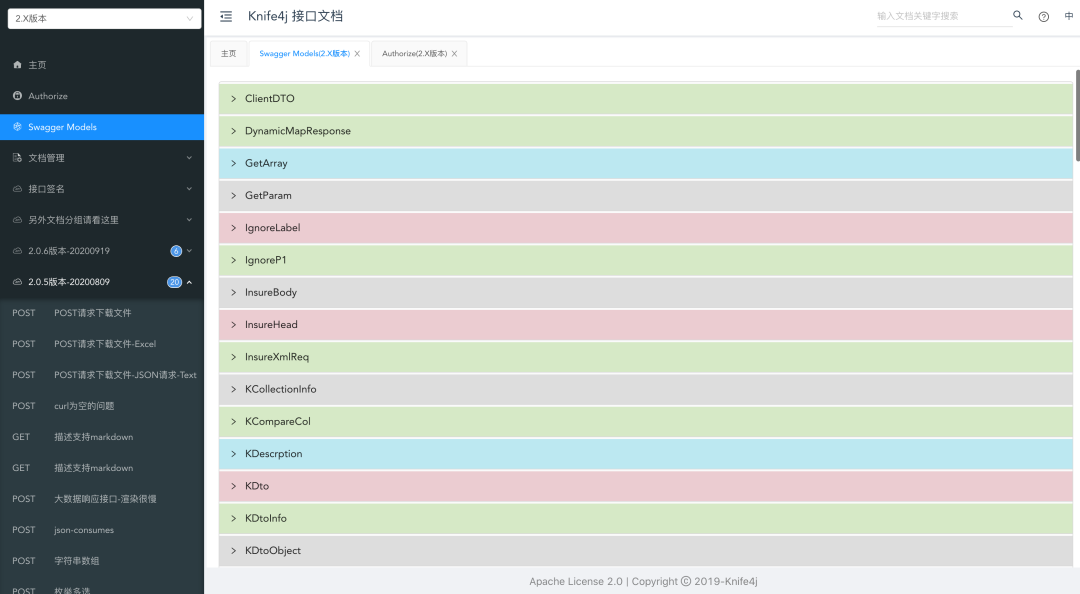Expand the KDtoInfo model panel
The height and width of the screenshot is (594, 1080).
pyautogui.click(x=646, y=518)
